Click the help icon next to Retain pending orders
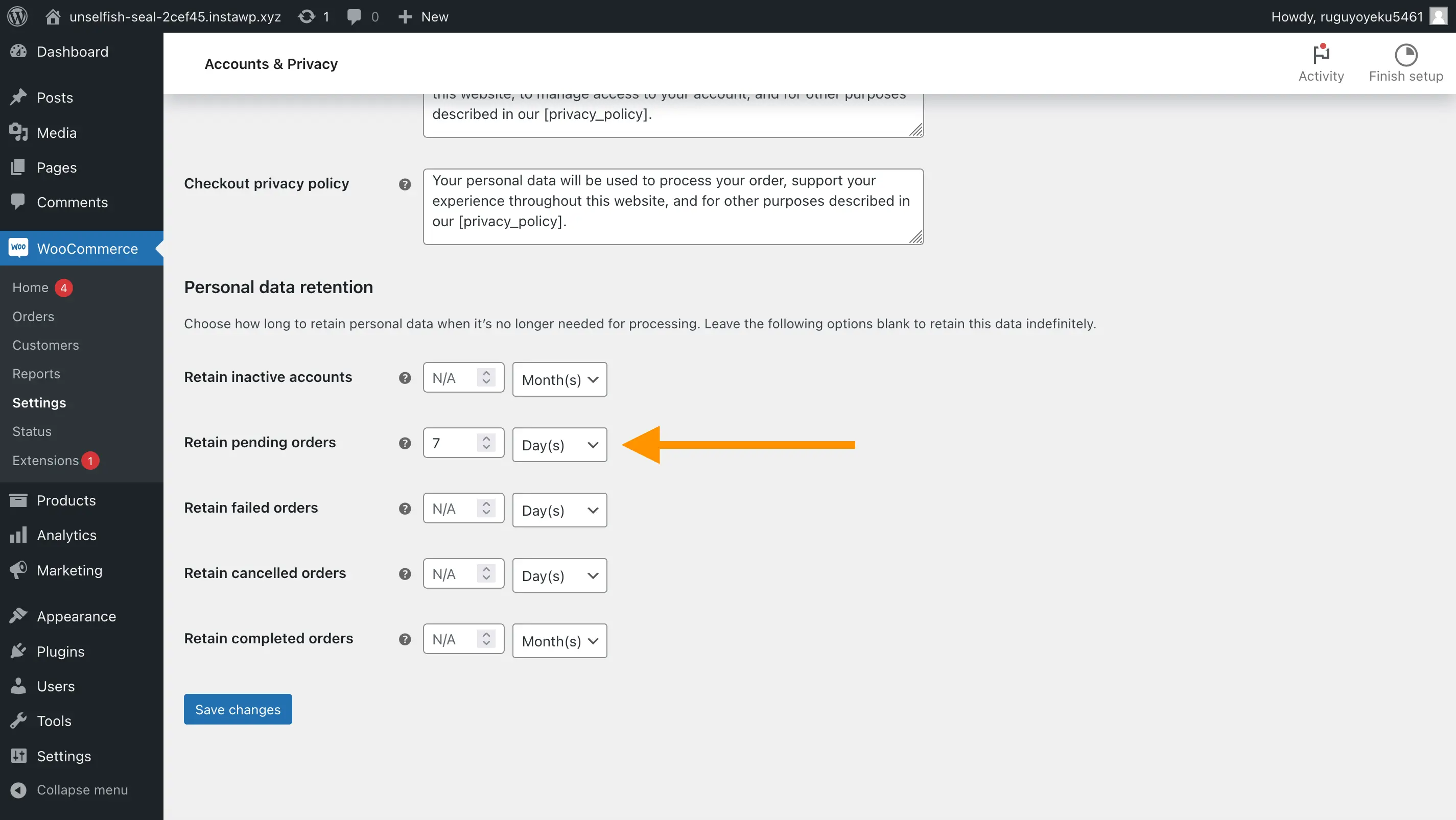 pos(405,442)
